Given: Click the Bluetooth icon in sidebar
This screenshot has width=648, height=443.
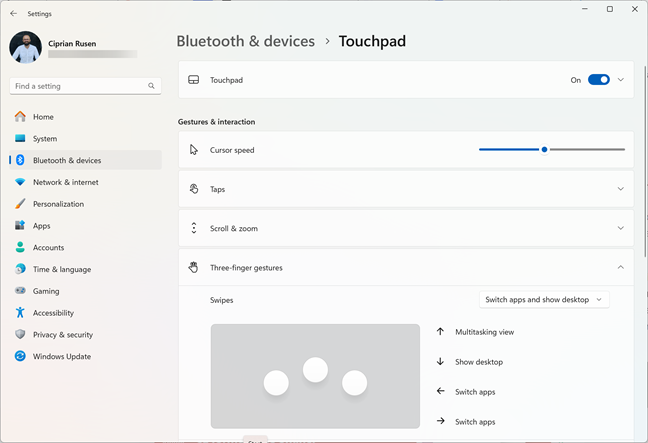Looking at the screenshot, I should pyautogui.click(x=20, y=160).
